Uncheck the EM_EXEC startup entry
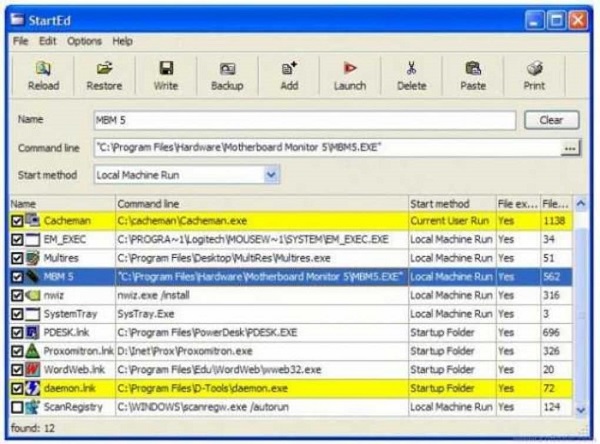Viewport: 600px width, 444px height. coord(17,240)
